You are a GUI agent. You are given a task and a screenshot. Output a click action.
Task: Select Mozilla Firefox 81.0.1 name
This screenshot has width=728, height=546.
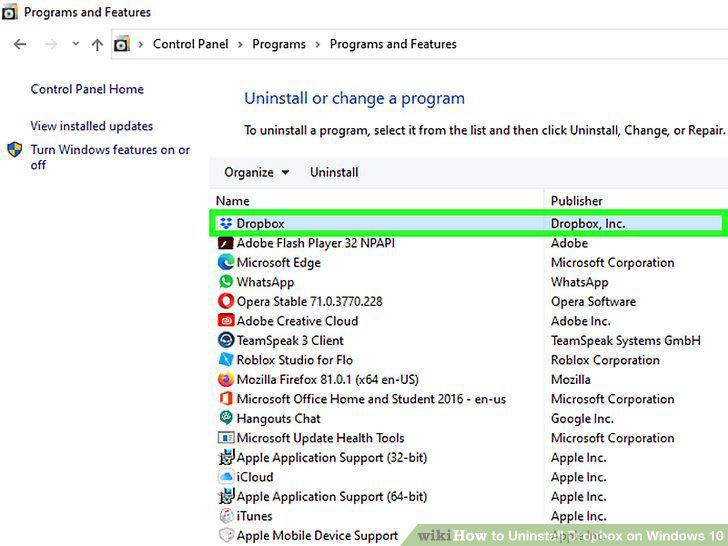[327, 379]
